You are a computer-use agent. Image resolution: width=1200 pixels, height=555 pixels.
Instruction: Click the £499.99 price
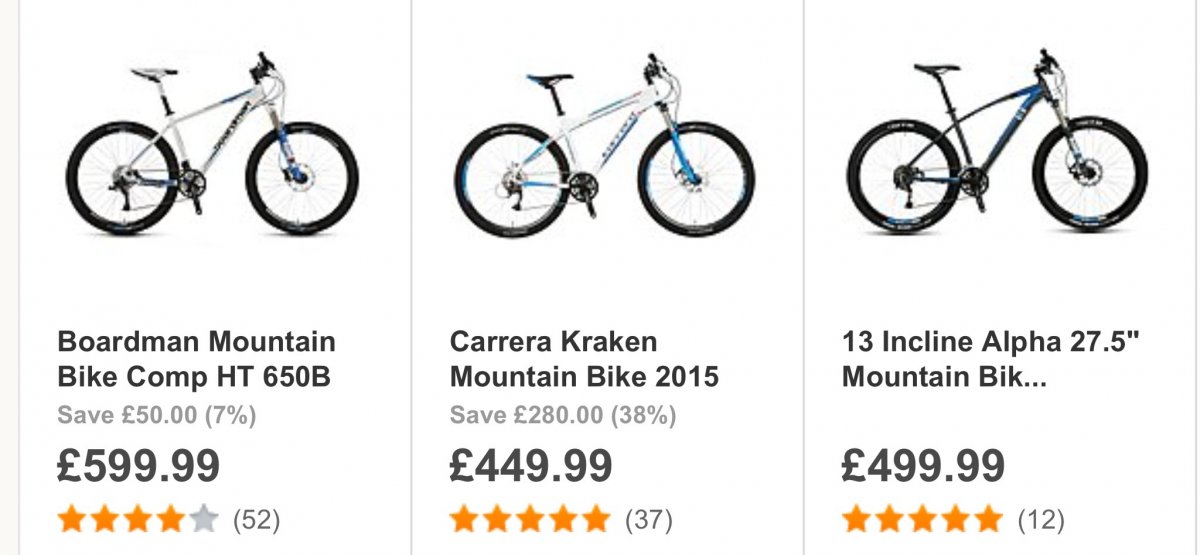923,466
